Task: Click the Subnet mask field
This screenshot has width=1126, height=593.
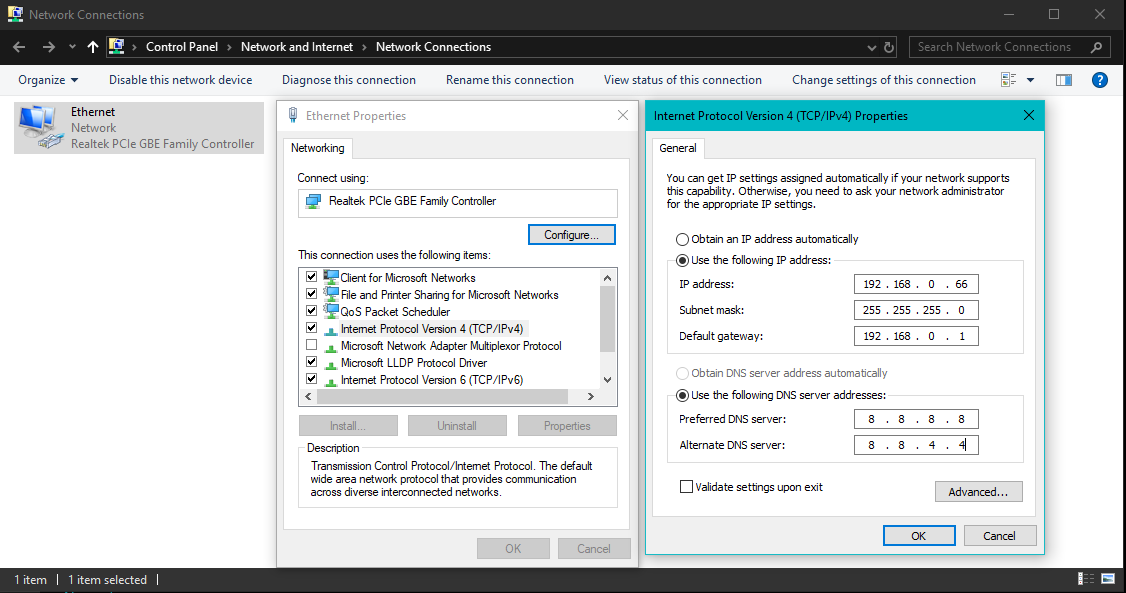Action: [x=916, y=310]
